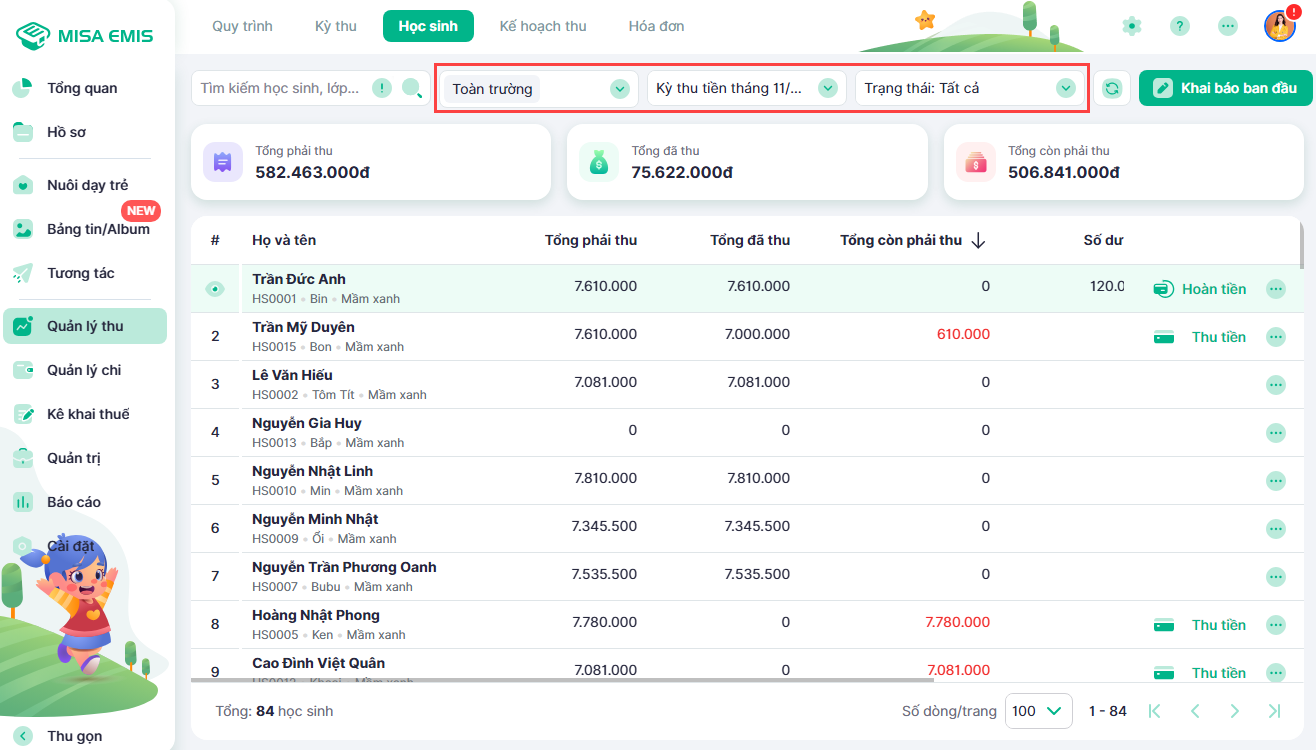Click the Khai báo ban đầu button
The height and width of the screenshot is (750, 1316).
[1224, 88]
